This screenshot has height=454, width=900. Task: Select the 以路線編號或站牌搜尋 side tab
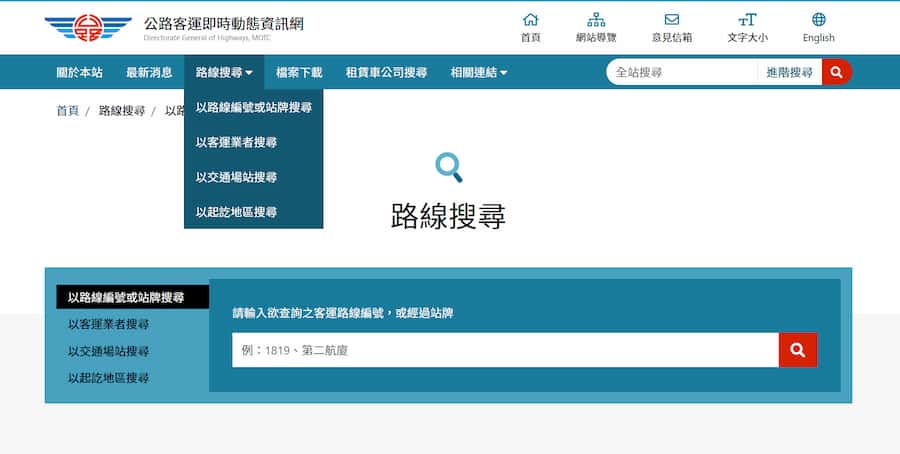coord(133,297)
